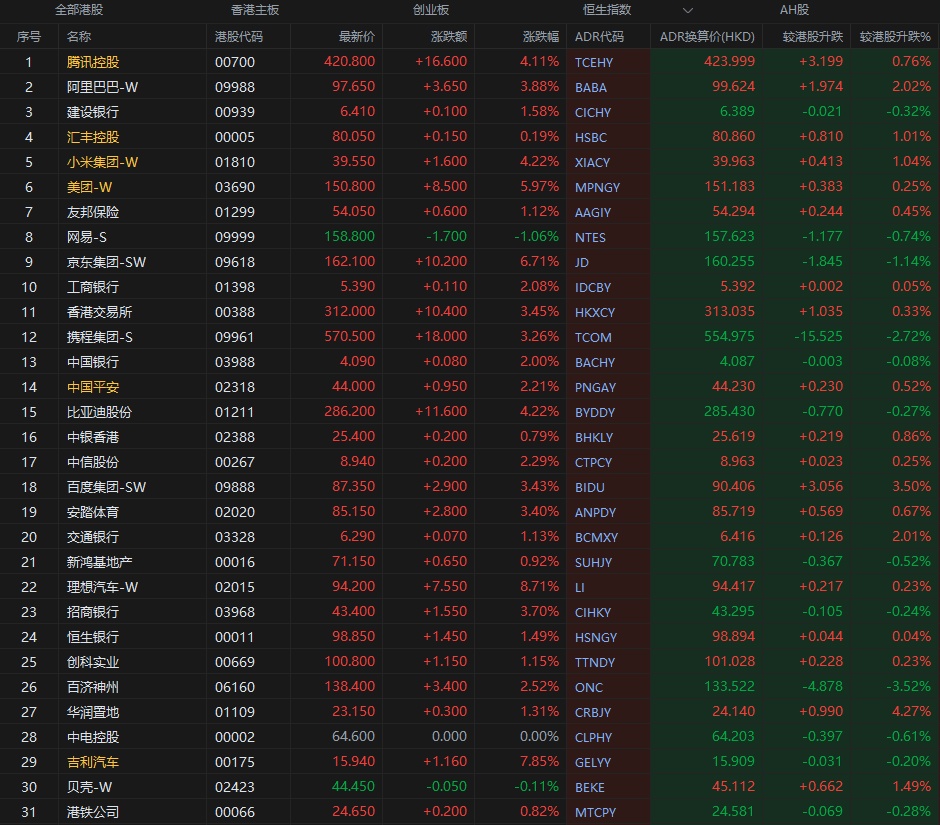
Task: Click the 安踏体育 stock name
Action: 93,512
